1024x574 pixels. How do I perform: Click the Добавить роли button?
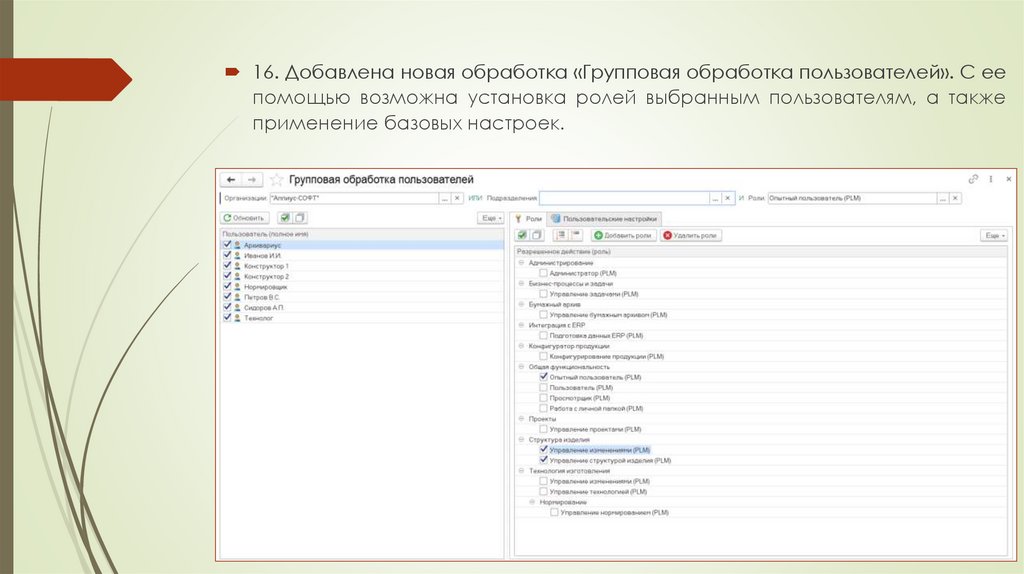click(x=624, y=235)
